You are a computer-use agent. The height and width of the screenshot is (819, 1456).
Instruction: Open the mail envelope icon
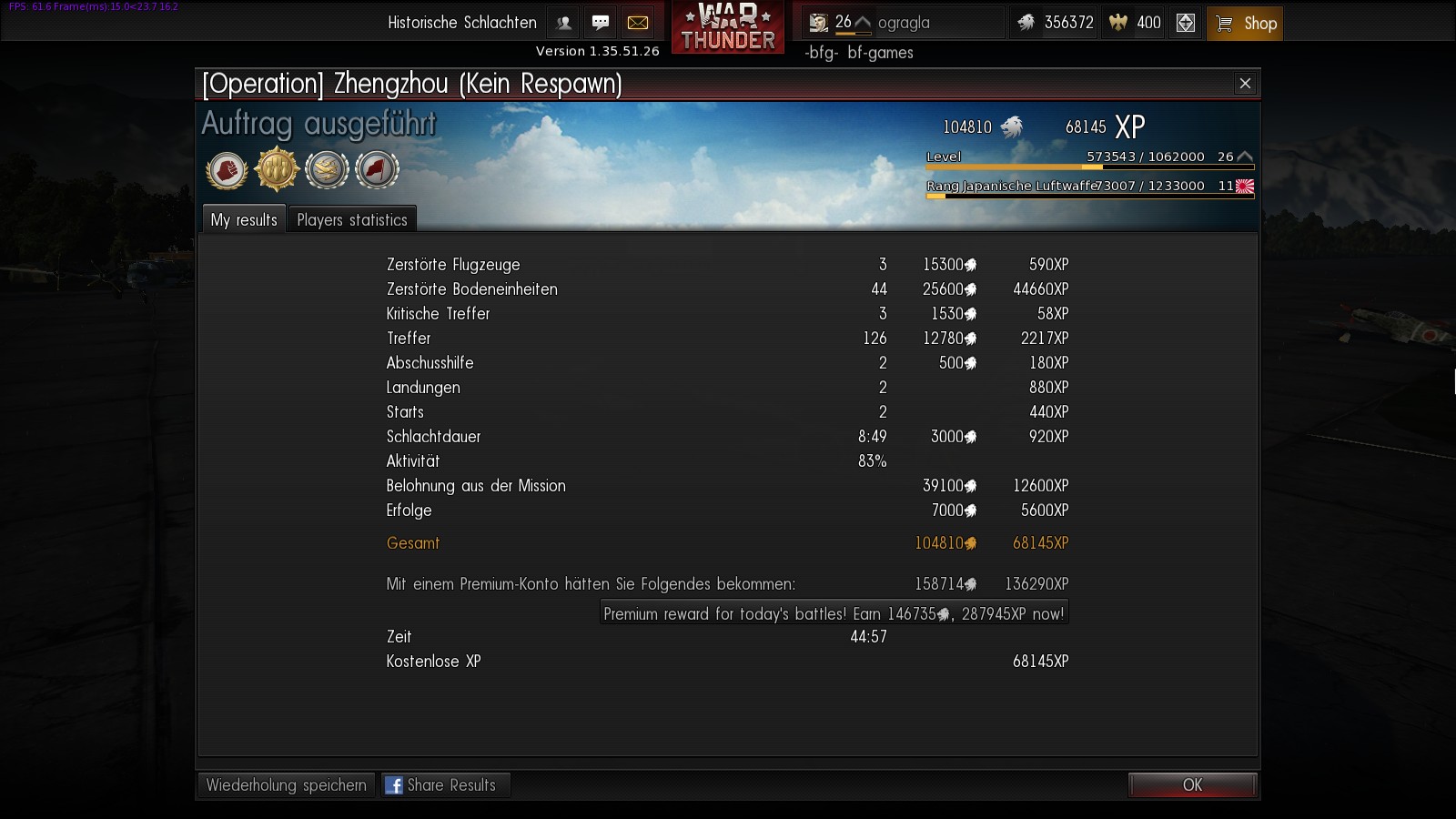pos(638,23)
